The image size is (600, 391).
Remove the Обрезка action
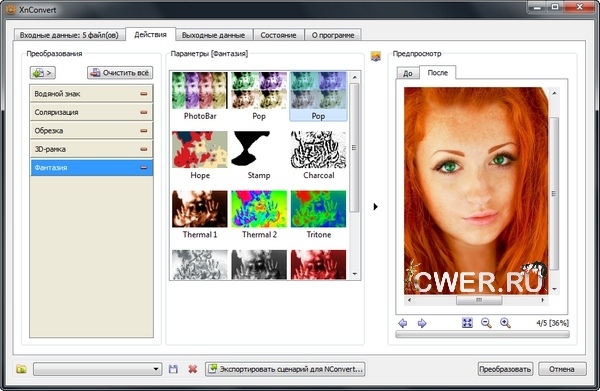click(x=143, y=130)
